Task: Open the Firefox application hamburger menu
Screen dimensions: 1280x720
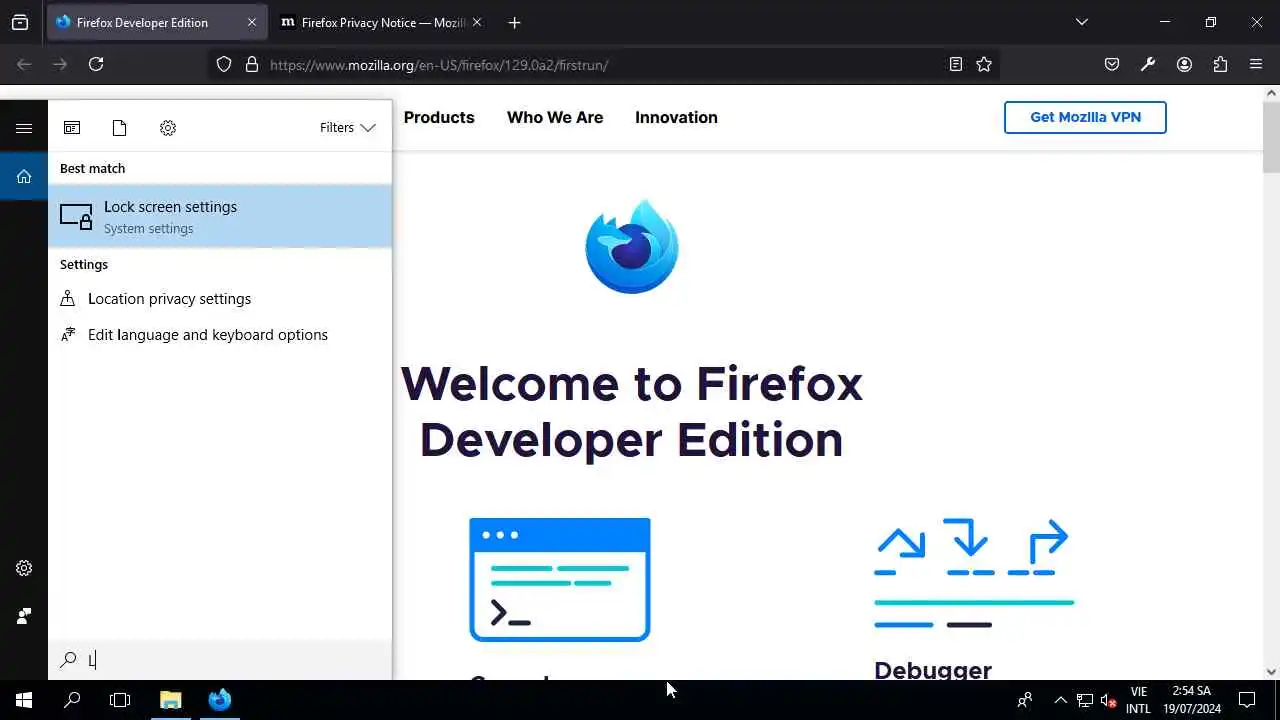Action: click(x=1256, y=64)
